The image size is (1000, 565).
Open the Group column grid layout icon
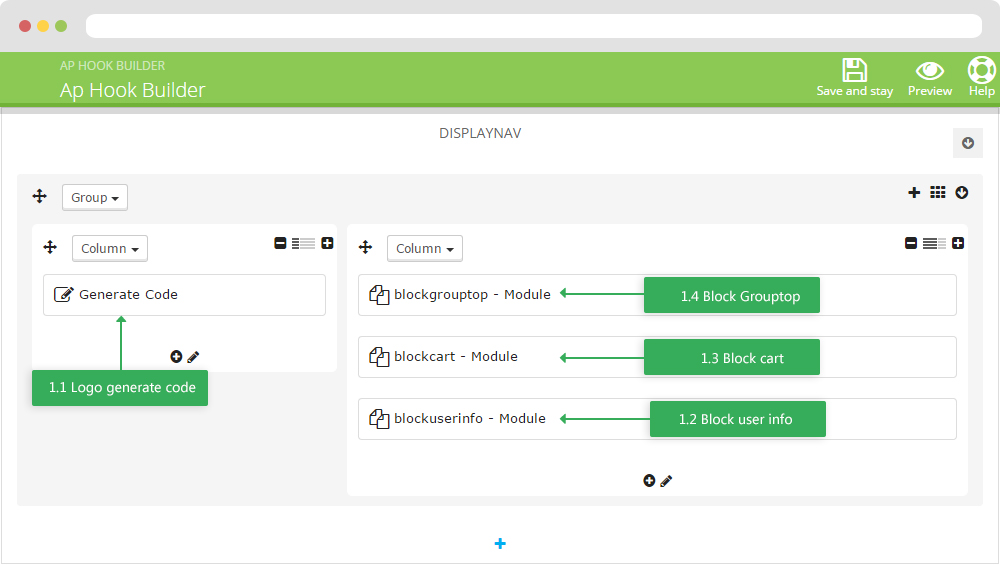pyautogui.click(x=938, y=193)
